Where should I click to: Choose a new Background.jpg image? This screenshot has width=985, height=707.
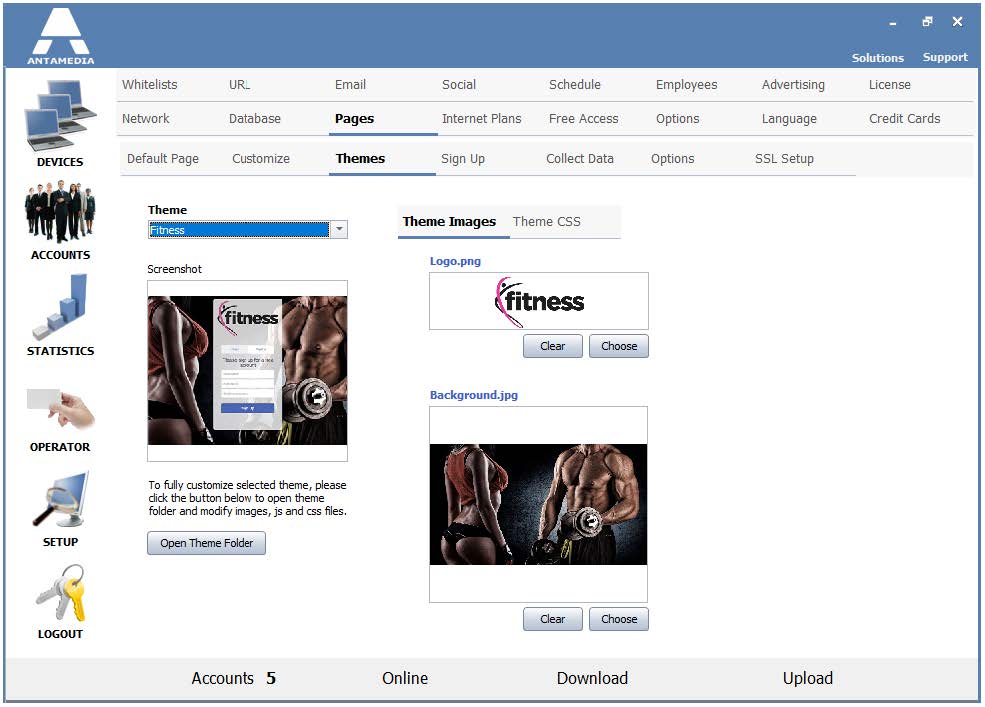[x=619, y=619]
